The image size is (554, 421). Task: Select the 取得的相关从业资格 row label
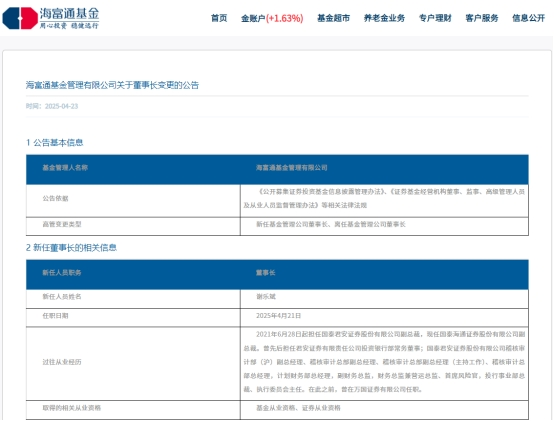click(72, 408)
